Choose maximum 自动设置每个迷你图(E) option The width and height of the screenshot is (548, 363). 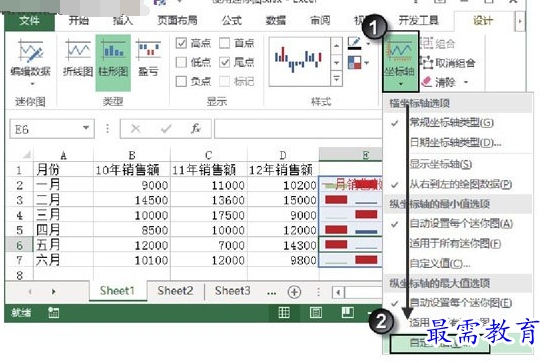click(458, 303)
